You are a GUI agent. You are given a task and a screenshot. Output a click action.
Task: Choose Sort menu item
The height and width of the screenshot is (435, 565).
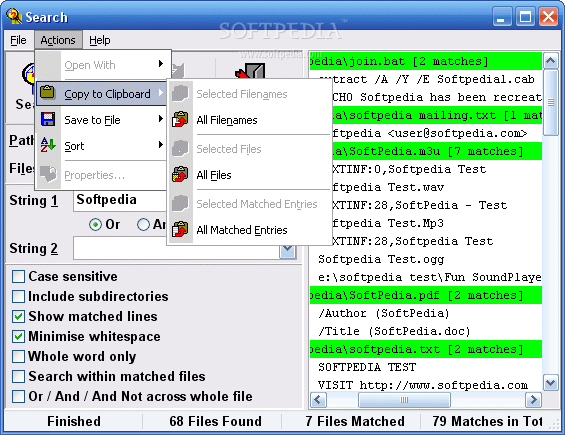[101, 146]
